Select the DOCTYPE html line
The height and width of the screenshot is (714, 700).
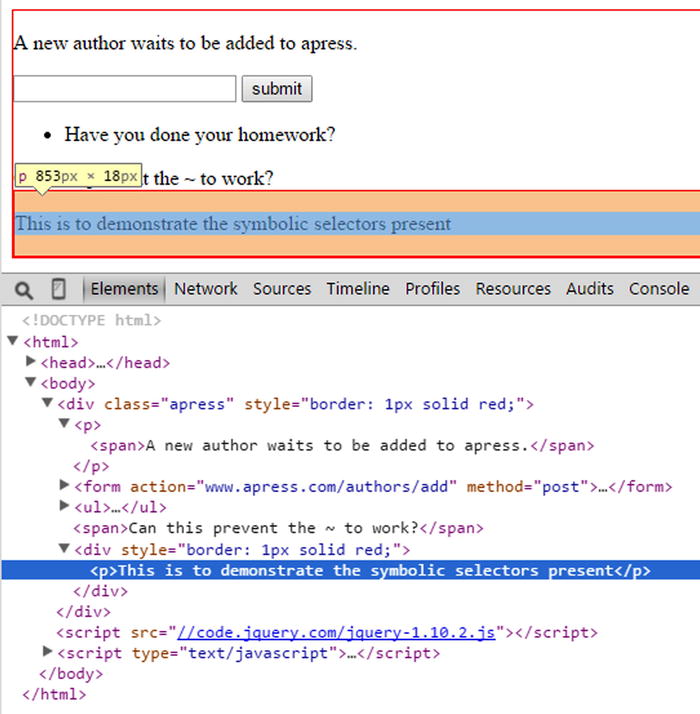(x=92, y=321)
